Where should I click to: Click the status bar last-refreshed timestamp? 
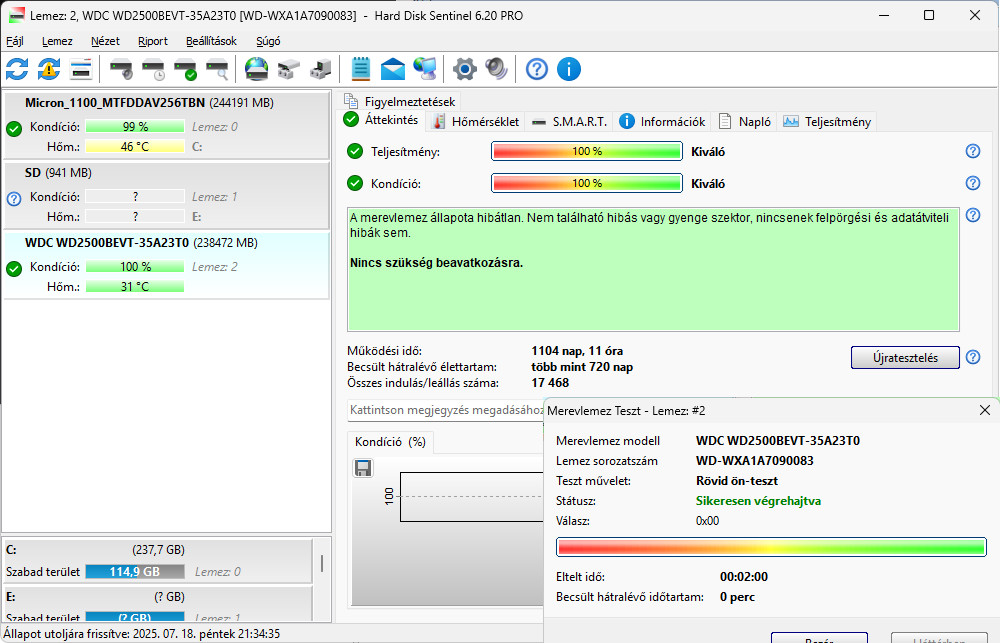(142, 633)
